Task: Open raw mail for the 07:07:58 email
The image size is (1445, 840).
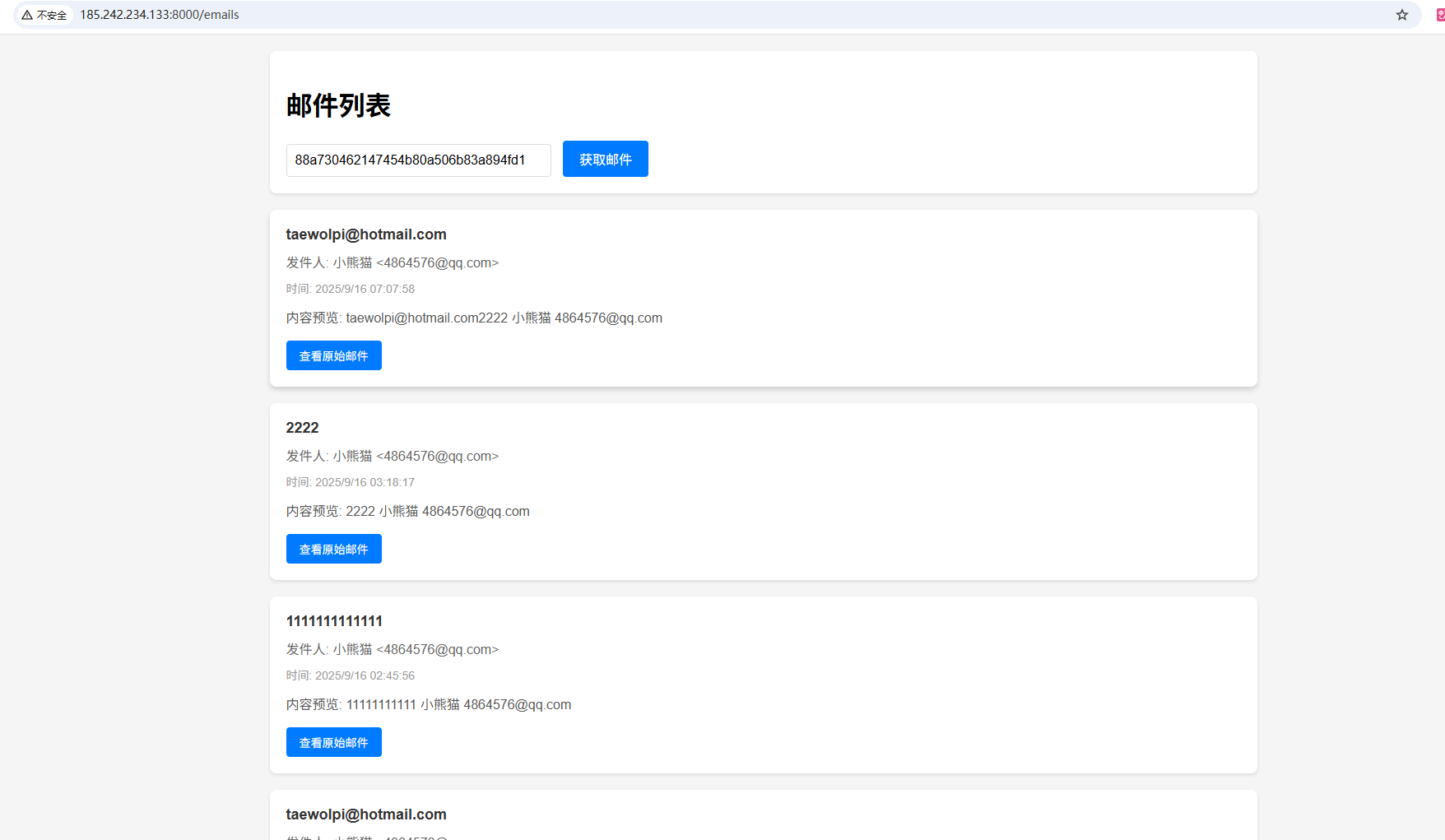Action: click(333, 355)
